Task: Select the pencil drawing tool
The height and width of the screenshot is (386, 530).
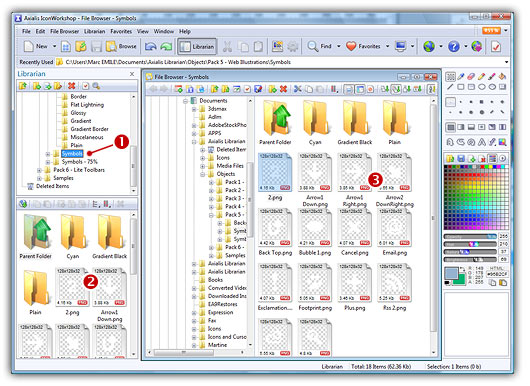Action: pos(481,77)
